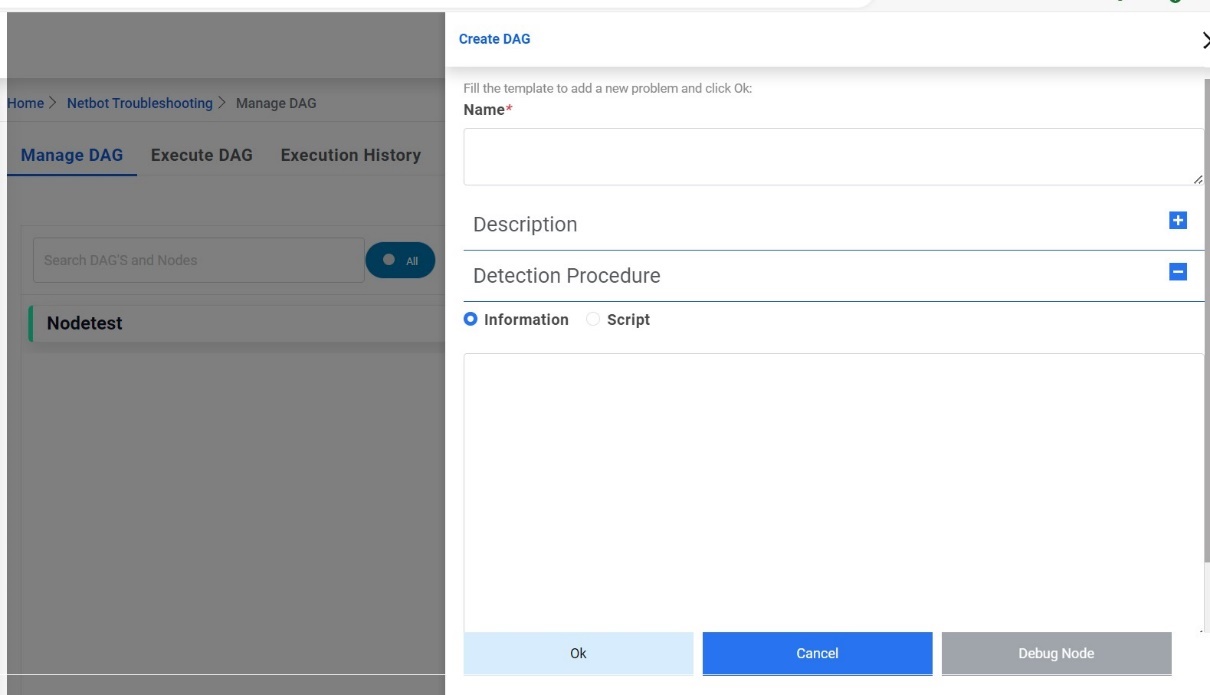The height and width of the screenshot is (695, 1210).
Task: Switch to the Manage DAG tab
Action: (72, 155)
